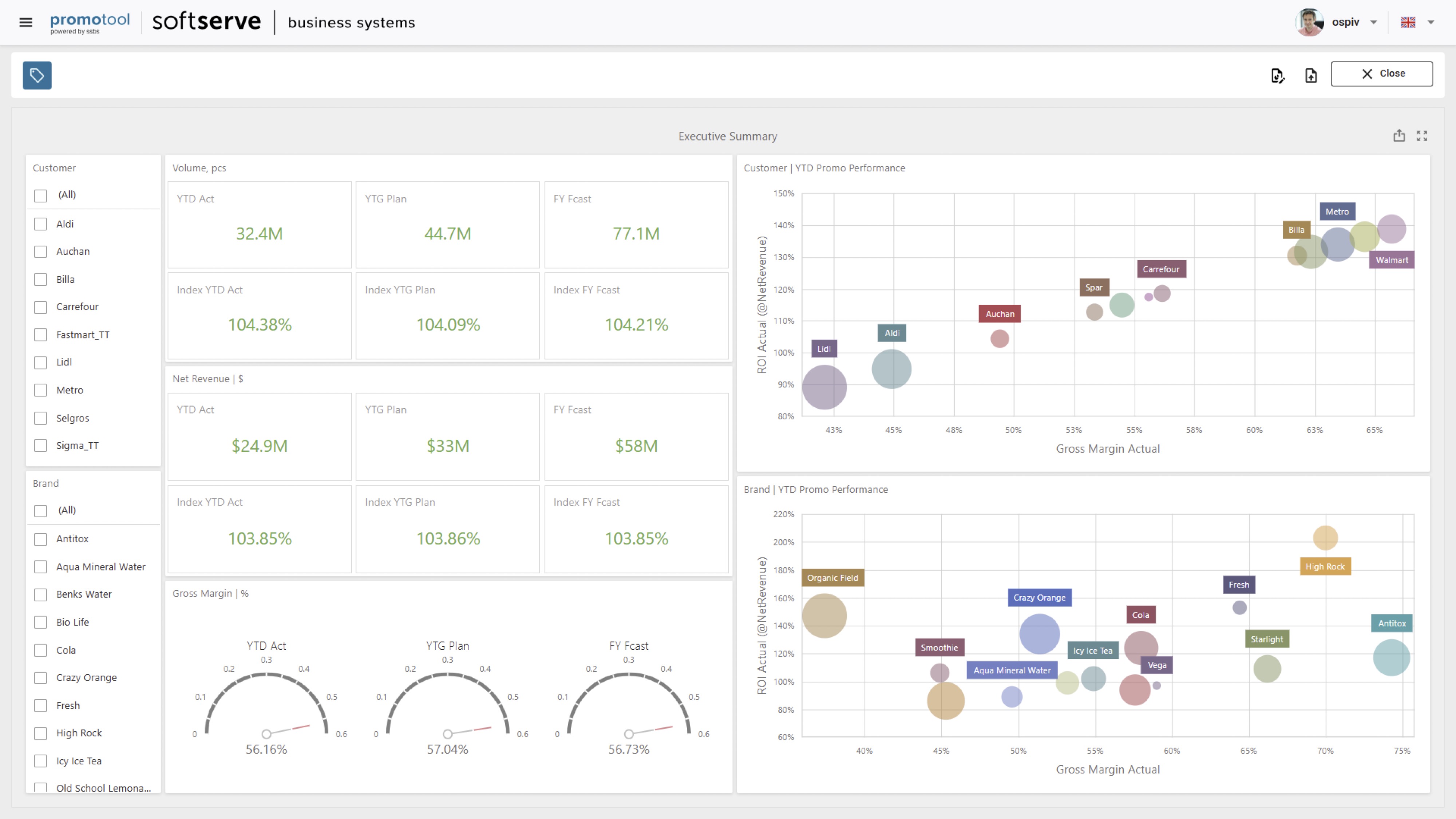Share the Executive Summary dashboard
Screen dimensions: 1456x819
click(1399, 136)
